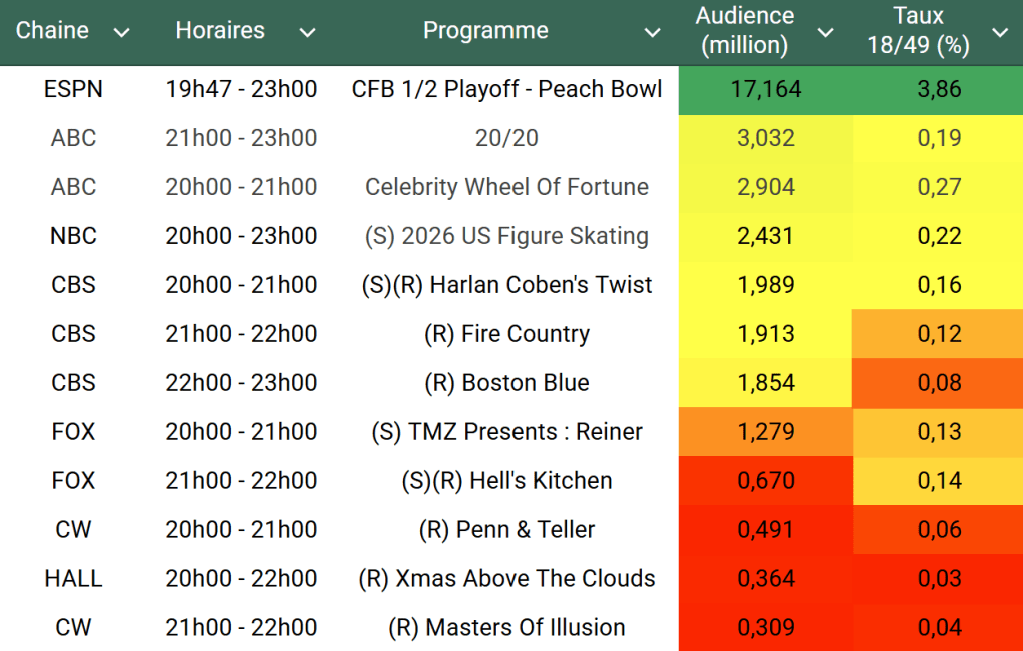
Task: Click the HALL channel cell
Action: 73,579
